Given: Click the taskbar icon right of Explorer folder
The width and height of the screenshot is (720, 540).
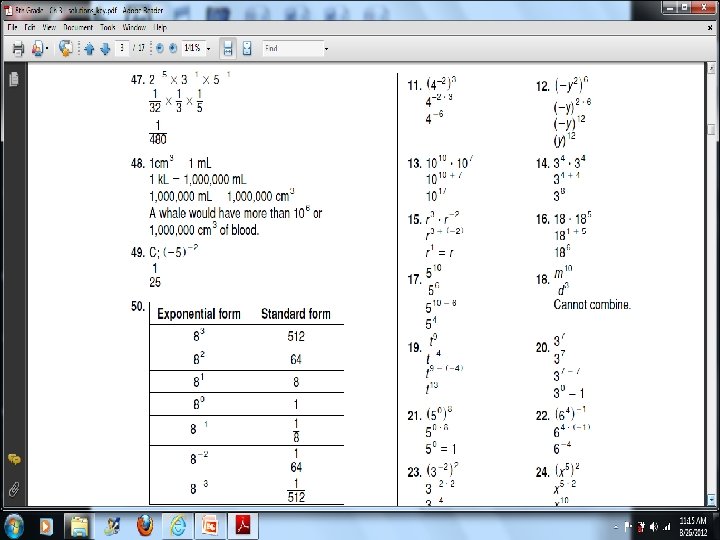Looking at the screenshot, I should coord(112,526).
